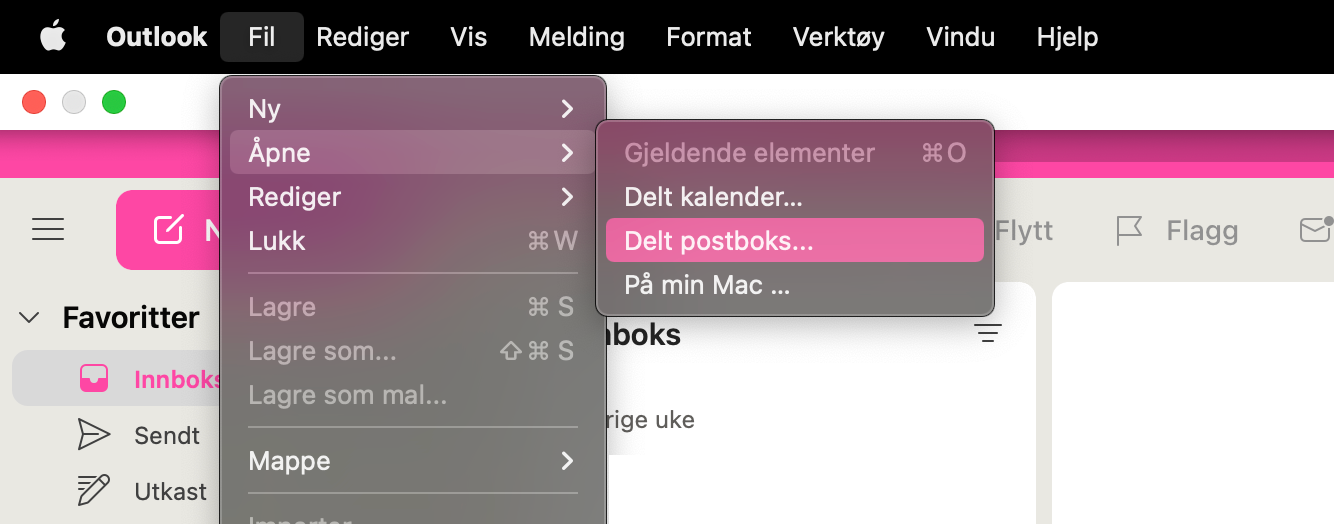Select the Innboks inbox icon

tap(94, 378)
